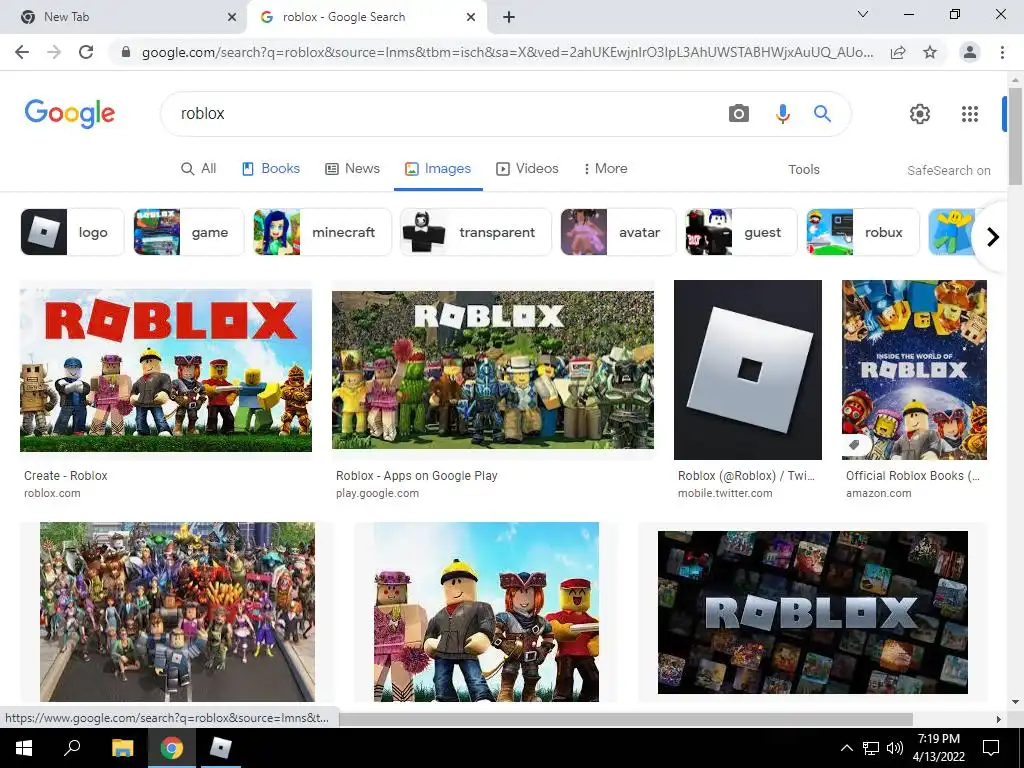Open Roblox Apps on Google Play image
This screenshot has width=1024, height=768.
[492, 370]
